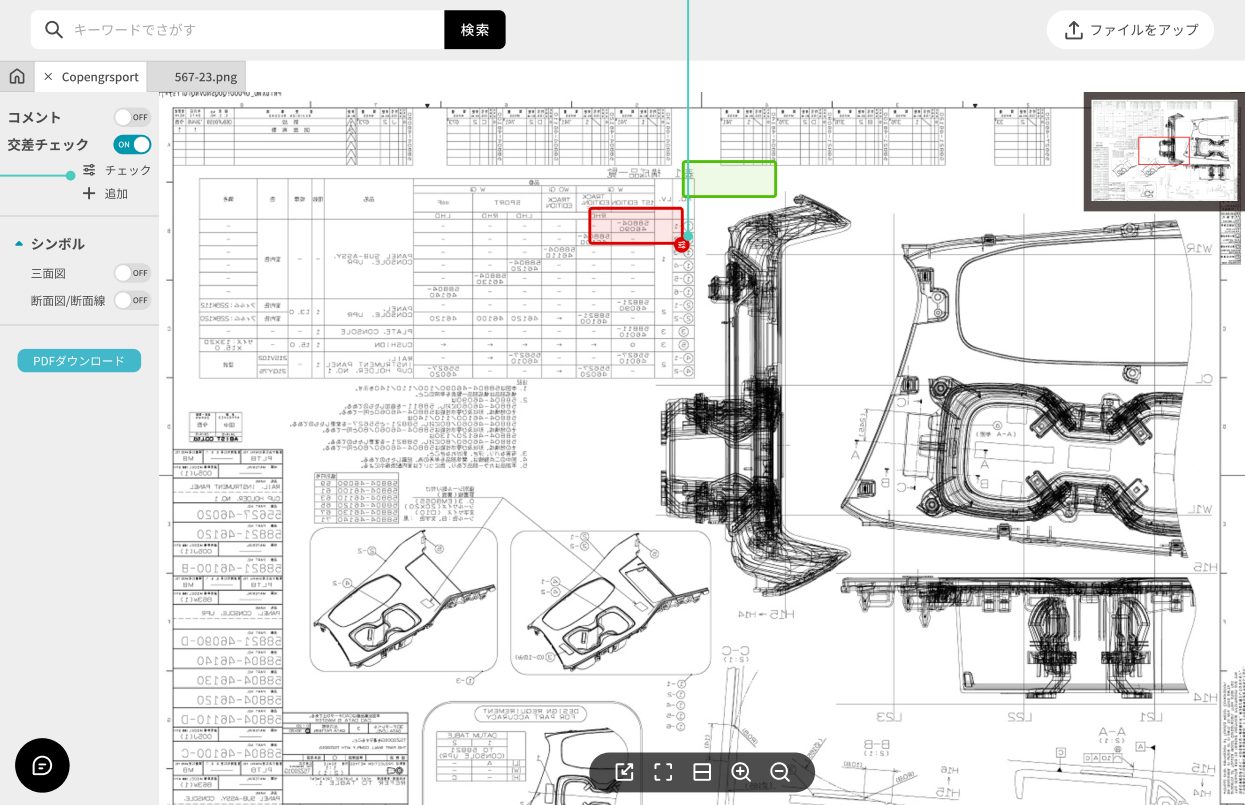Click the teal slider handle on left panel

pyautogui.click(x=70, y=175)
